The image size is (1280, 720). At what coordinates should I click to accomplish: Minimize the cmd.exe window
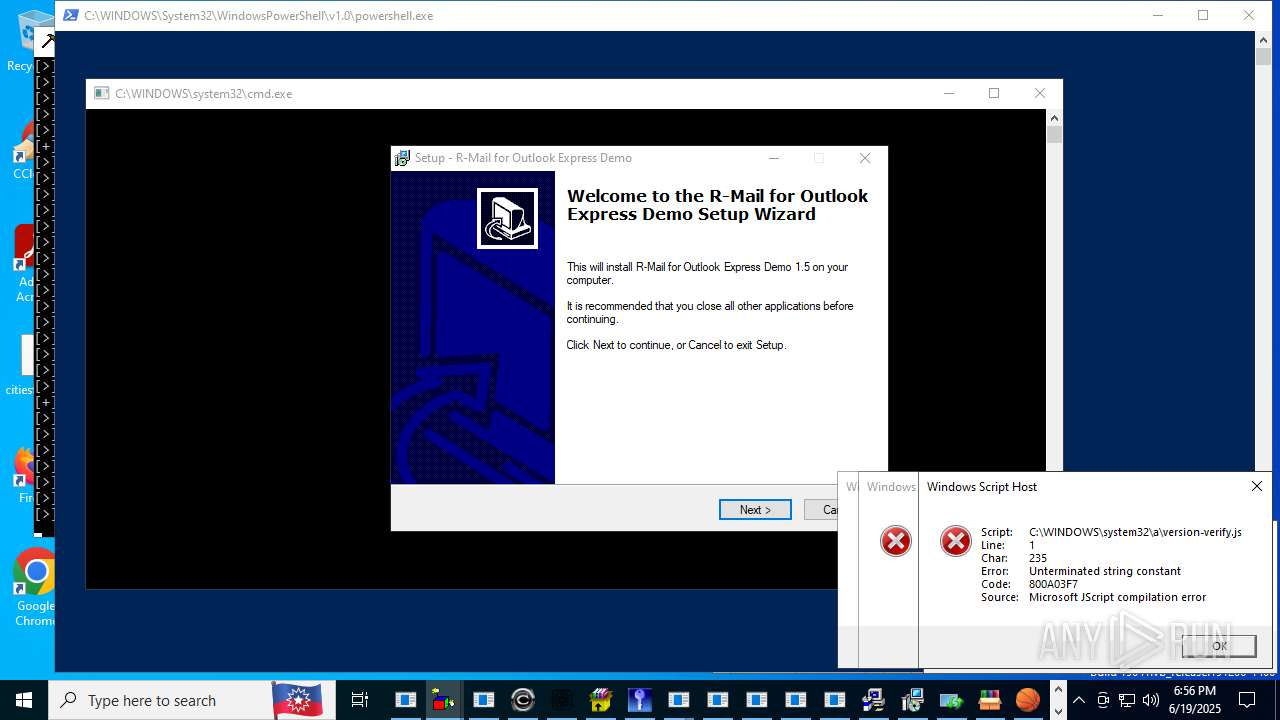(x=948, y=94)
